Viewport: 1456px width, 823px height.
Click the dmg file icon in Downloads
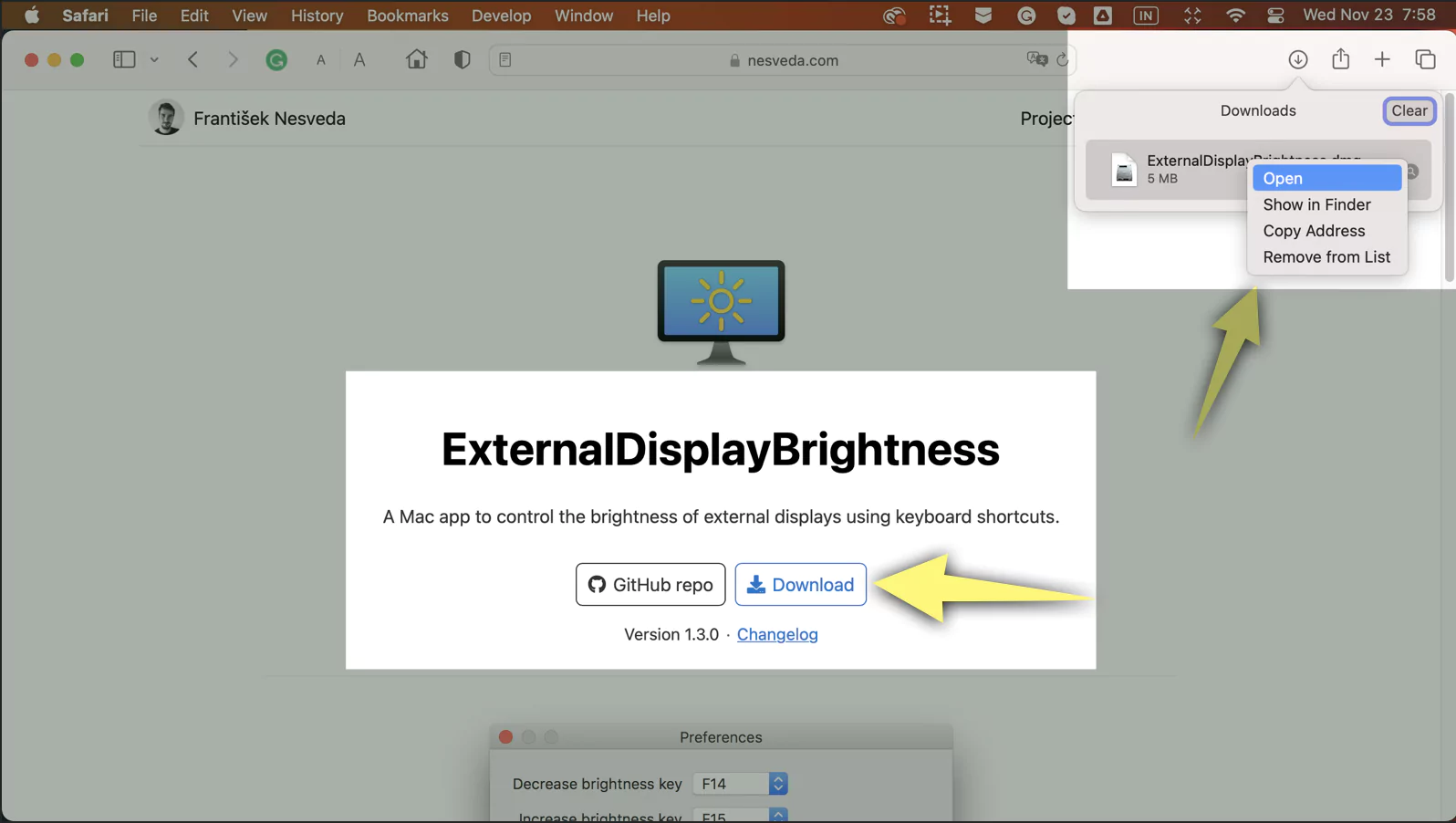(x=1124, y=170)
